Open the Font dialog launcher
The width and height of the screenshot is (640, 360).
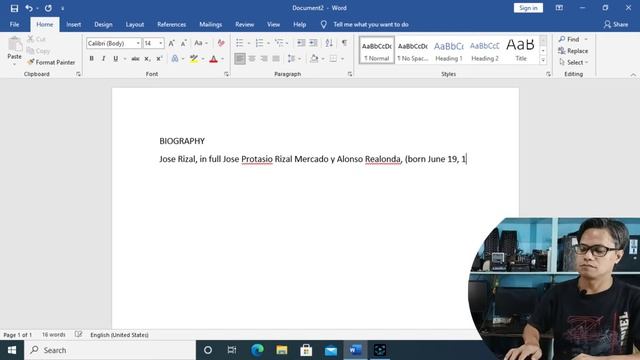pos(227,74)
